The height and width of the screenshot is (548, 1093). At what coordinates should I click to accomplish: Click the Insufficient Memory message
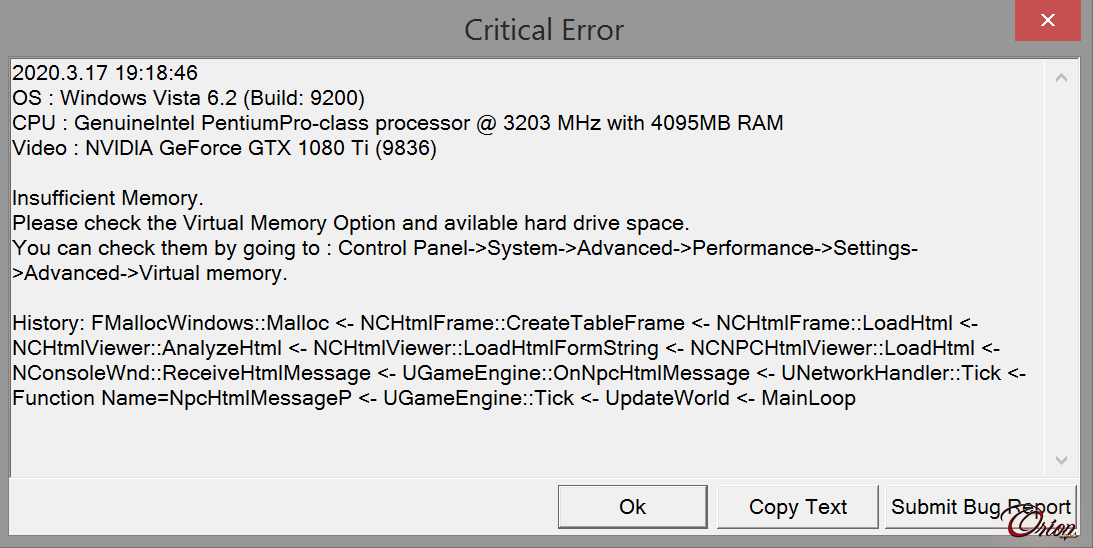(108, 198)
